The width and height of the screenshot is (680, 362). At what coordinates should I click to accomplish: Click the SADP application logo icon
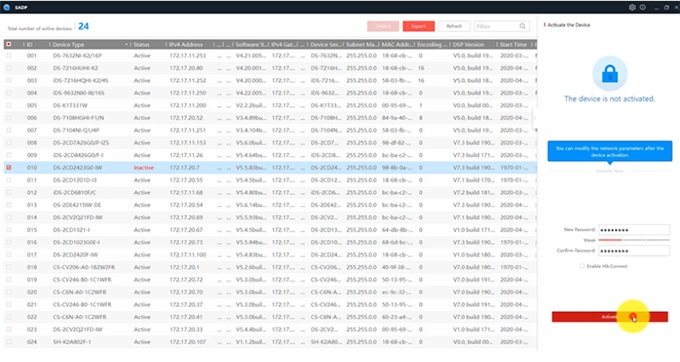7,7
